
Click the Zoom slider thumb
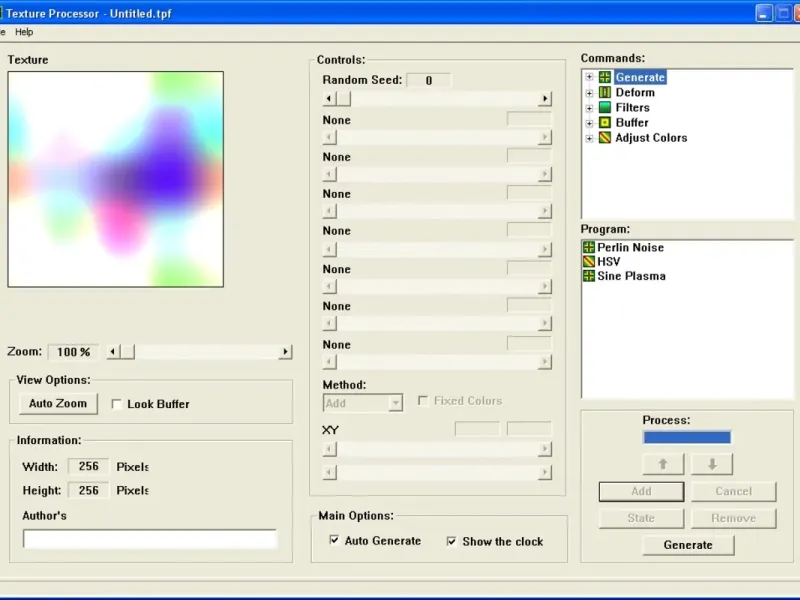128,352
